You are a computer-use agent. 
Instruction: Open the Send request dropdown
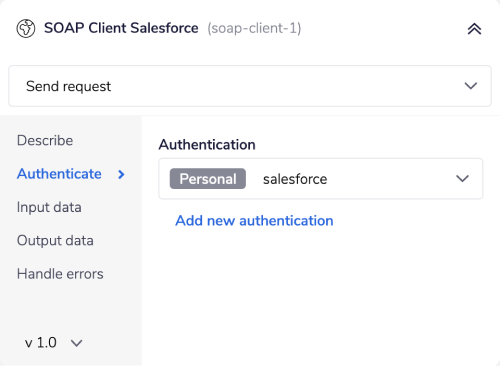[250, 86]
